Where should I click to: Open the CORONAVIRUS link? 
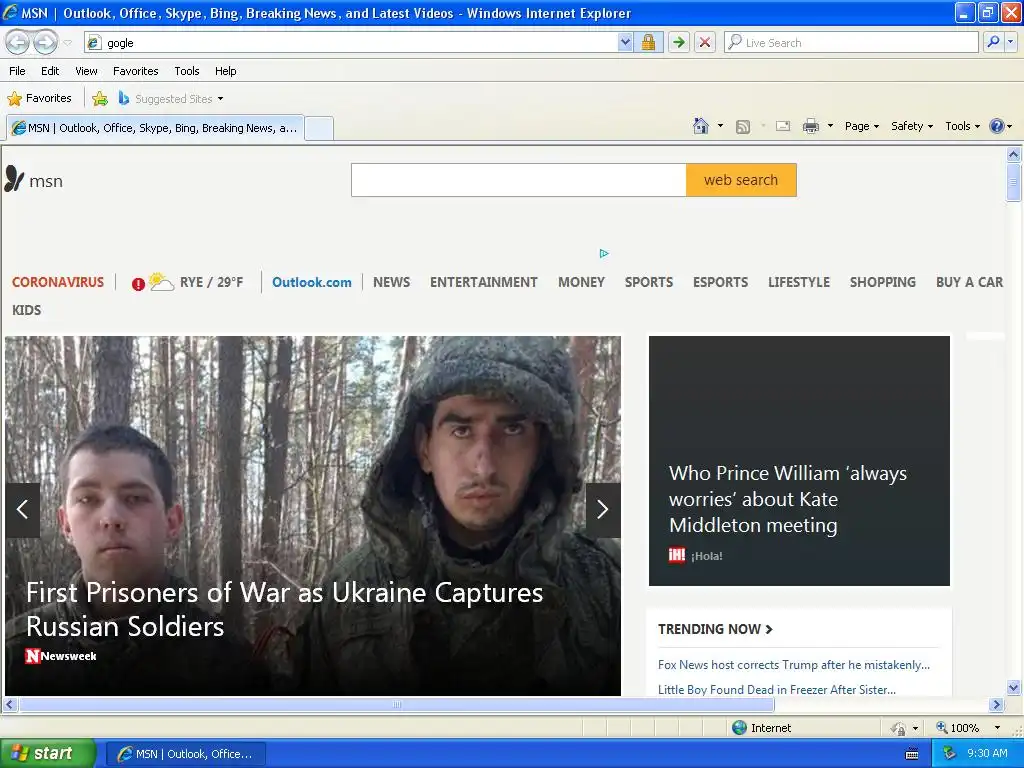[x=57, y=282]
